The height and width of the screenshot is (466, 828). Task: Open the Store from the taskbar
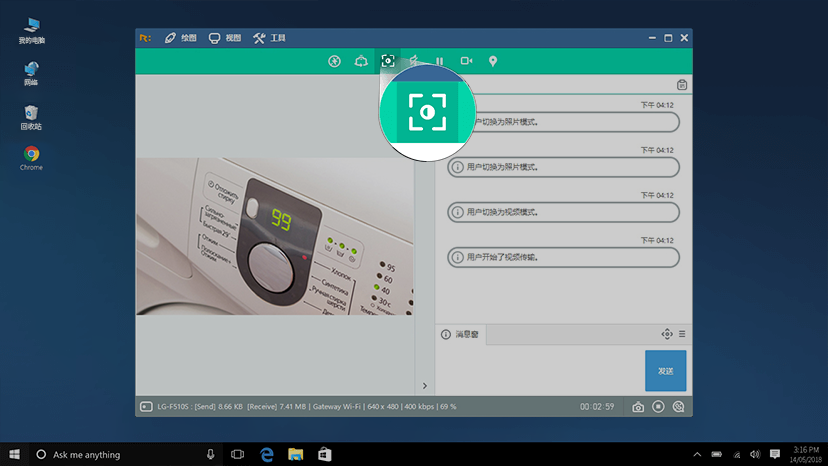pyautogui.click(x=325, y=454)
